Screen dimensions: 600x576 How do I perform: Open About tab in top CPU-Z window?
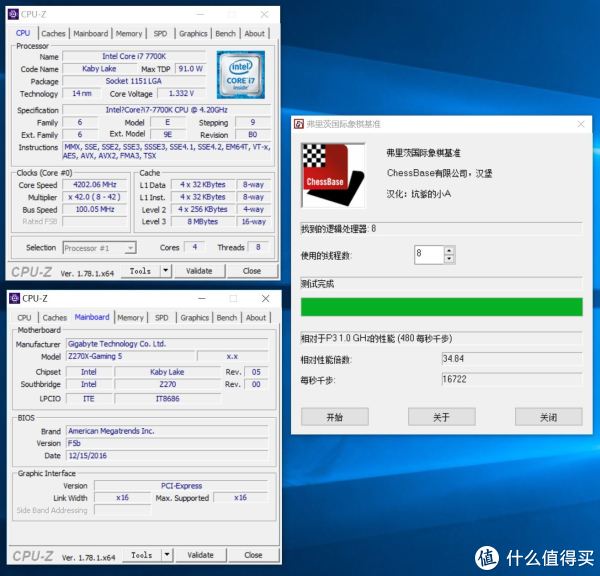(x=254, y=34)
